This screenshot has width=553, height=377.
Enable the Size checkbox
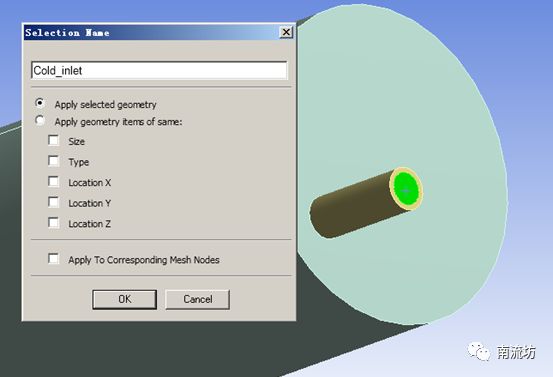54,140
